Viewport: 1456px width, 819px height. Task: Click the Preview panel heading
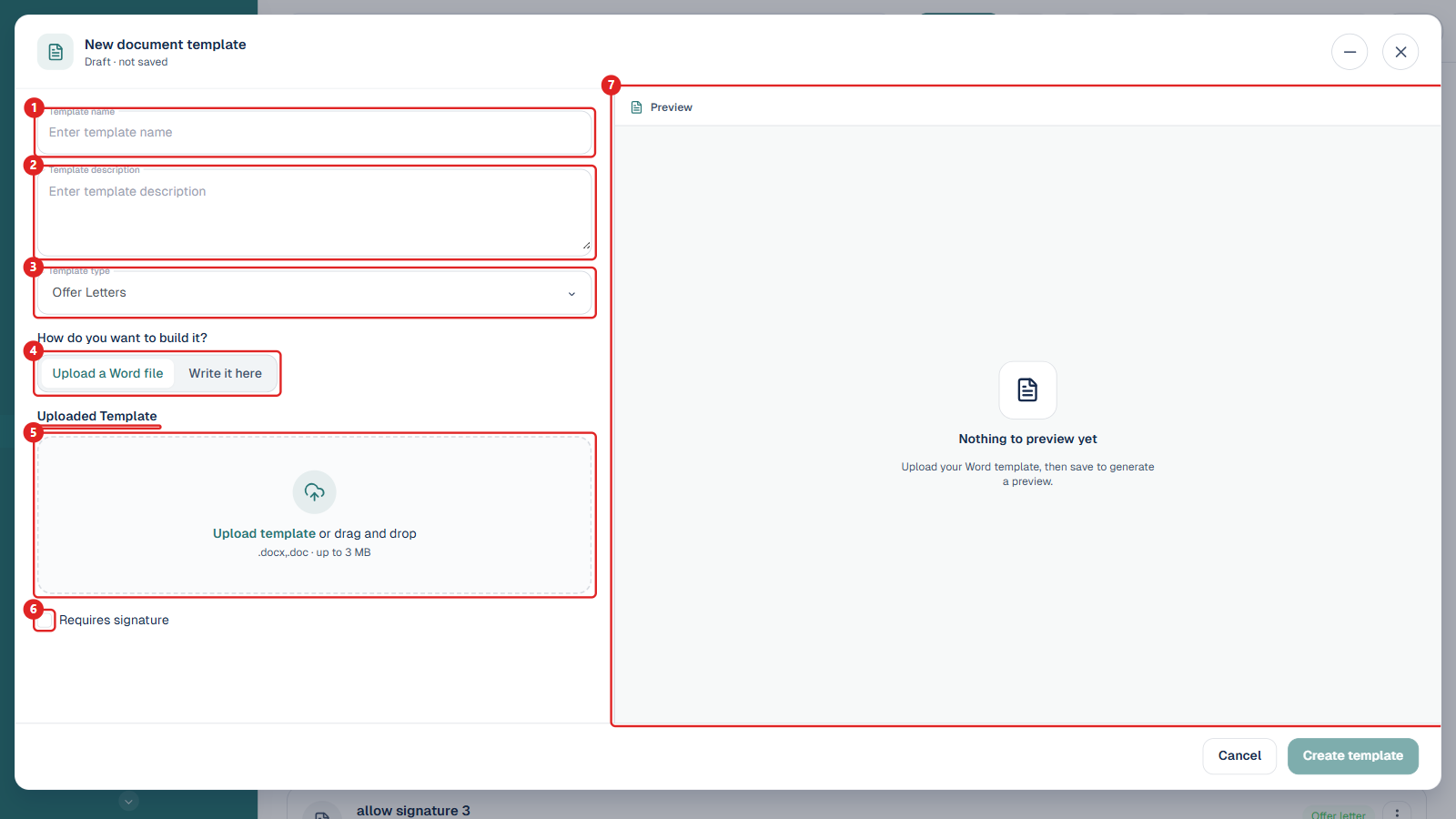pos(672,107)
